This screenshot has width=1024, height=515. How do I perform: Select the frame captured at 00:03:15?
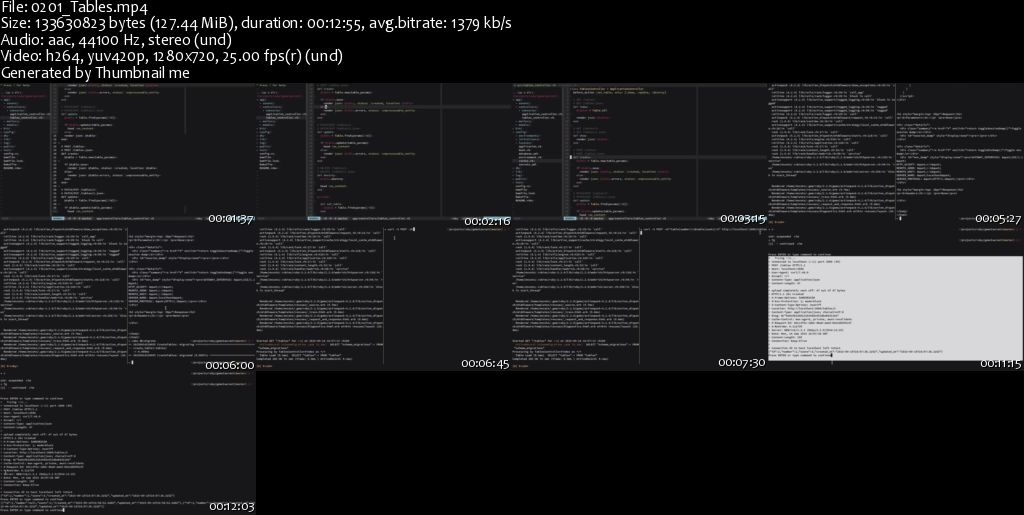click(x=640, y=154)
